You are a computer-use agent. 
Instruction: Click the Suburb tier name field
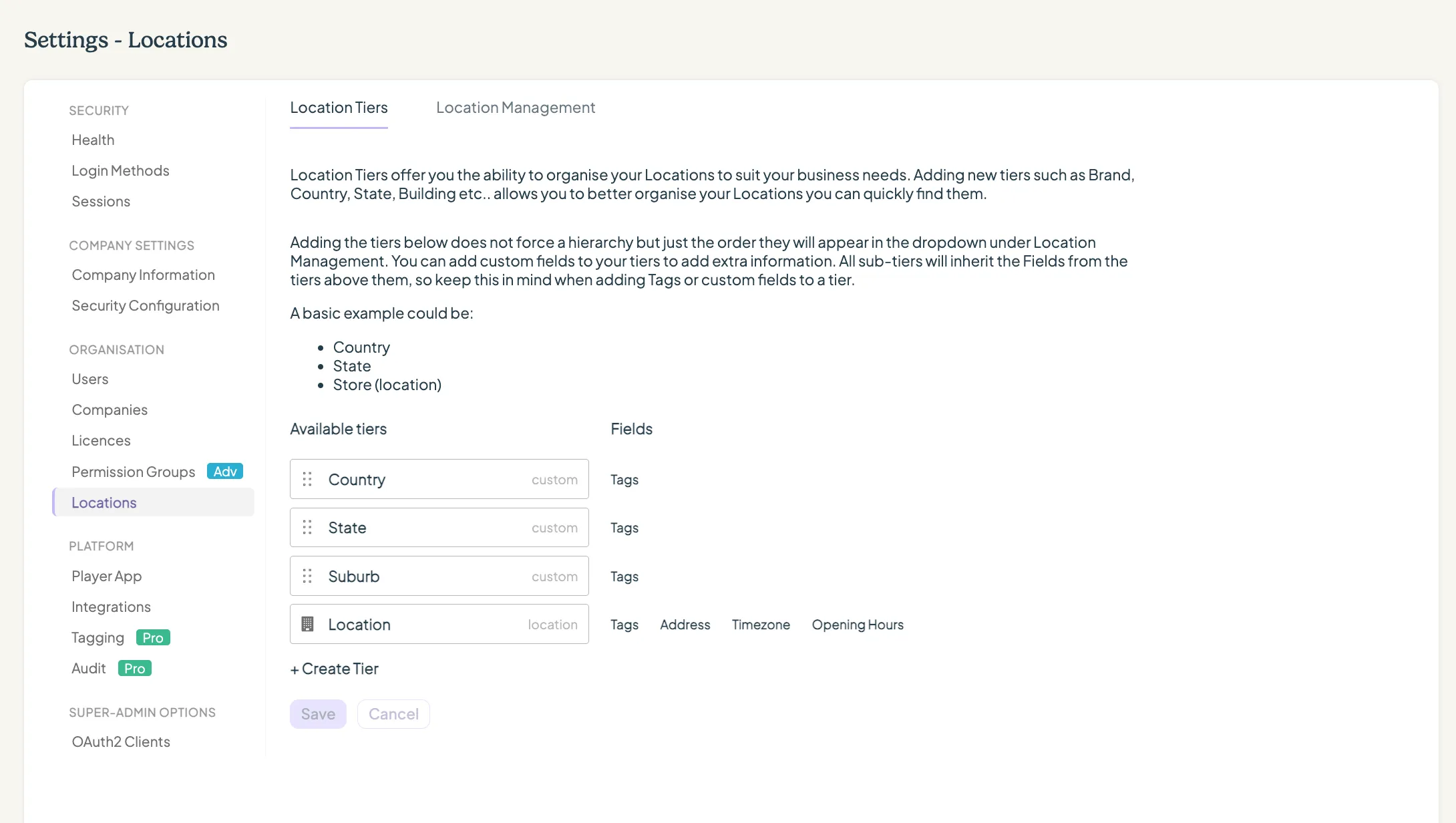[x=439, y=576]
